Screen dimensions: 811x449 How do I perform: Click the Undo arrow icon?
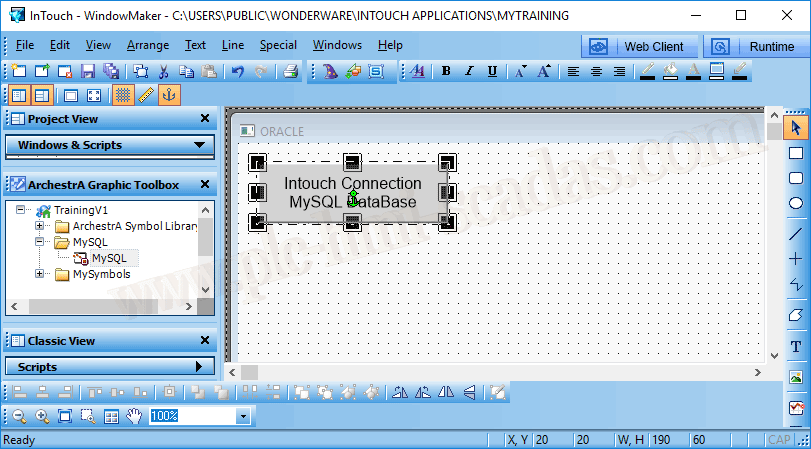238,71
